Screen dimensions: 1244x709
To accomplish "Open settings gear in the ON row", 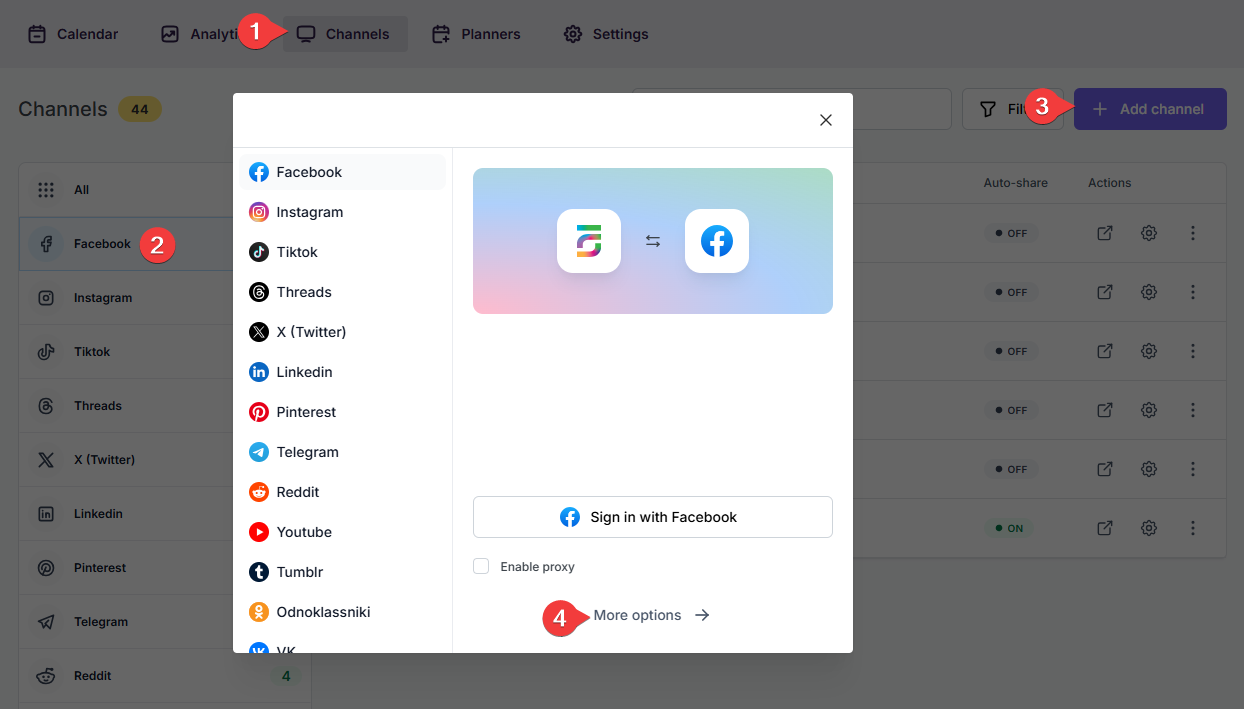I will [1149, 528].
